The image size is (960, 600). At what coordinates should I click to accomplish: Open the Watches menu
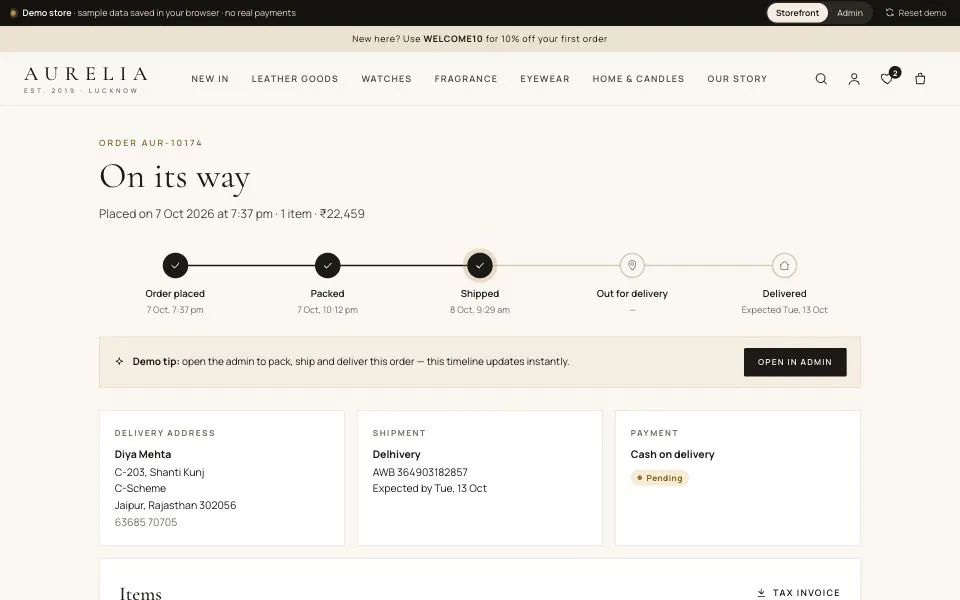tap(386, 79)
